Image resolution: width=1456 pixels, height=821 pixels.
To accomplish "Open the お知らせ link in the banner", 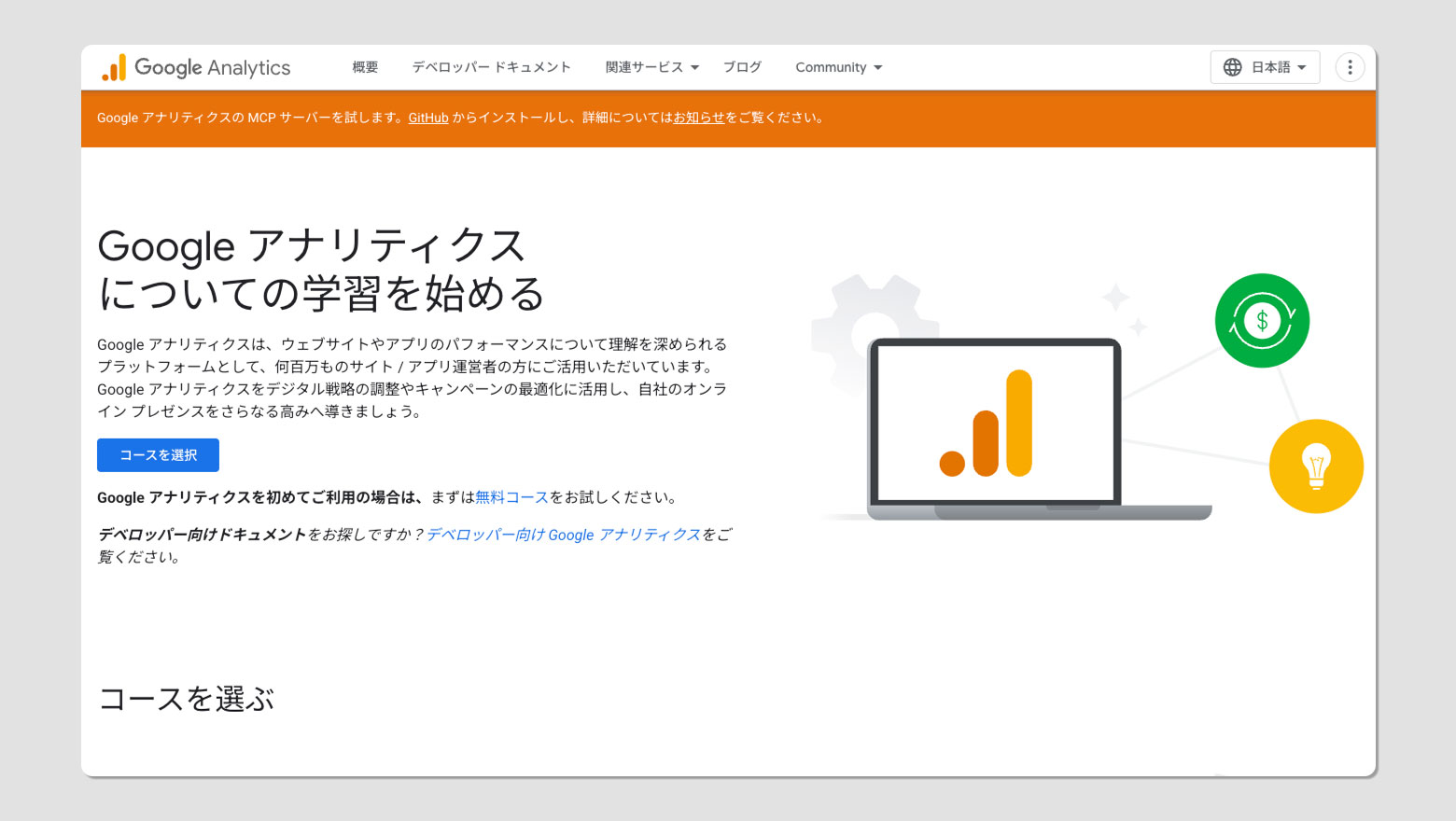I will point(698,118).
